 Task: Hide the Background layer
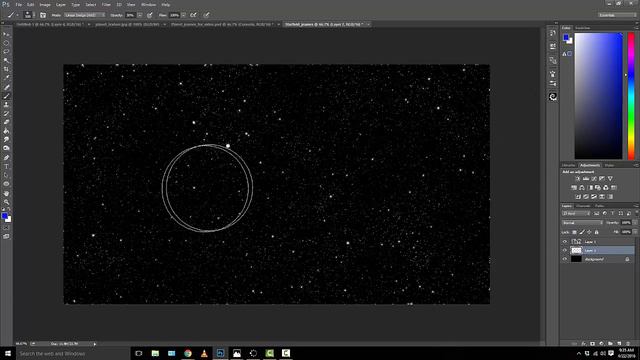click(565, 259)
